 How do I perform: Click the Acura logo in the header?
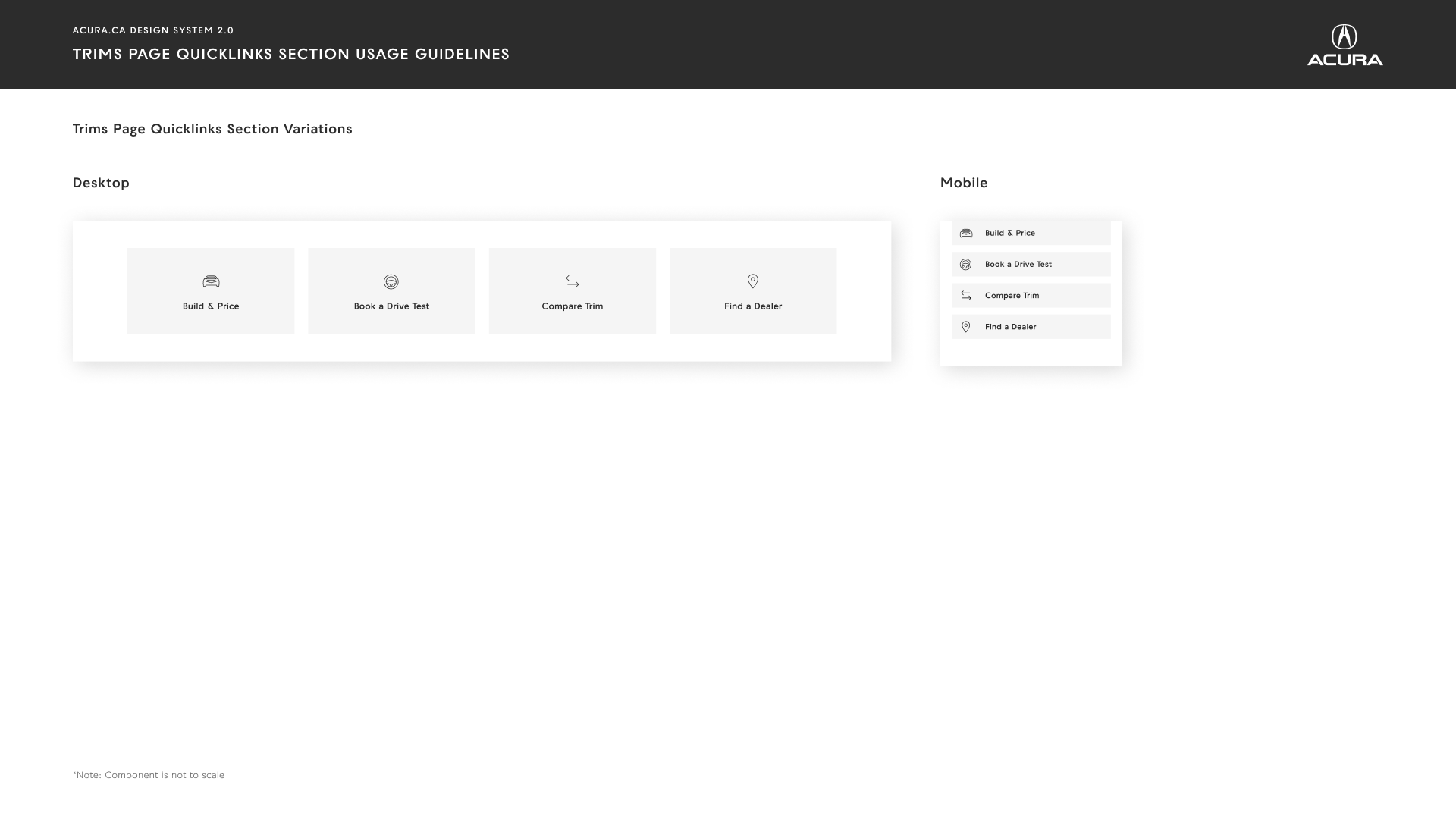click(1345, 45)
